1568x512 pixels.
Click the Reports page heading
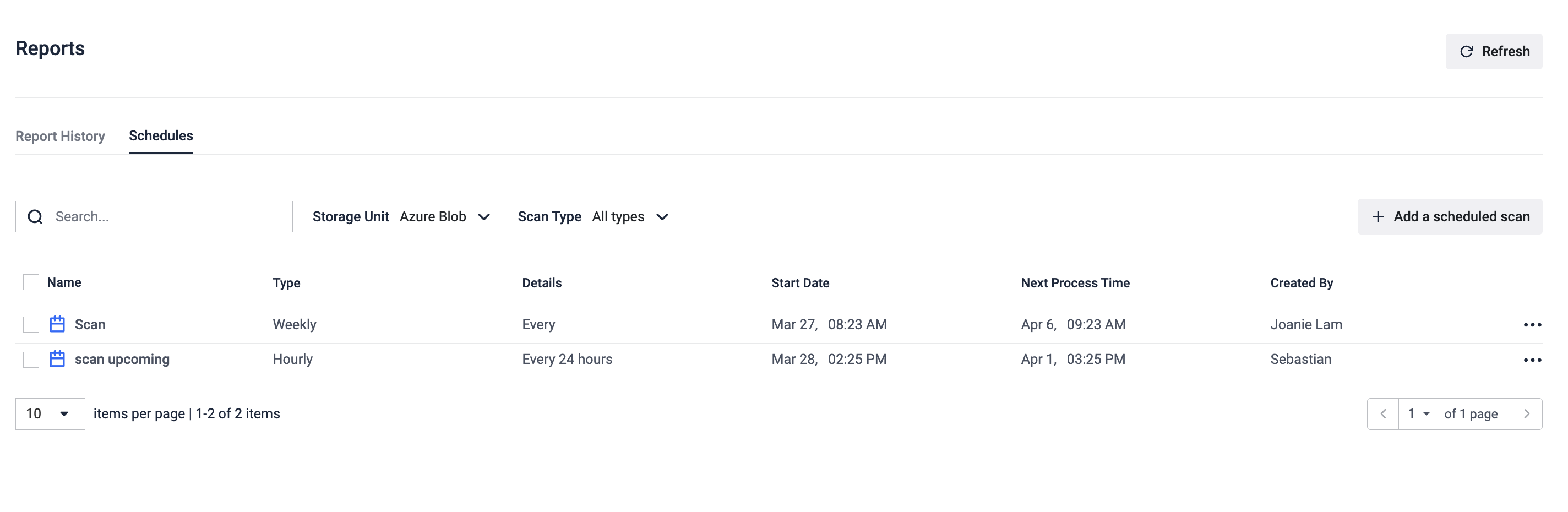point(50,48)
